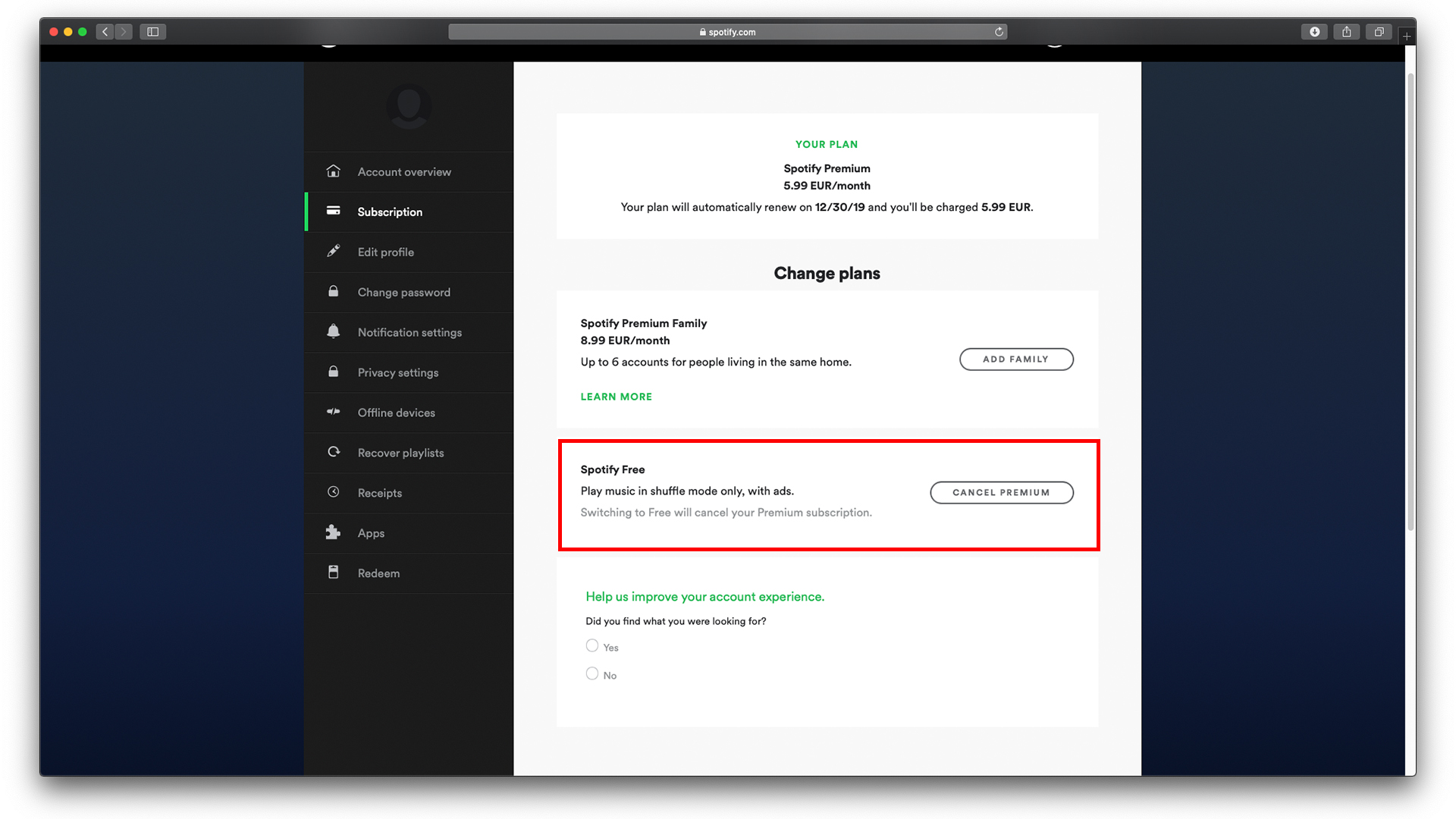
Task: Click 'YOUR PLAN' heading text
Action: pyautogui.click(x=827, y=144)
